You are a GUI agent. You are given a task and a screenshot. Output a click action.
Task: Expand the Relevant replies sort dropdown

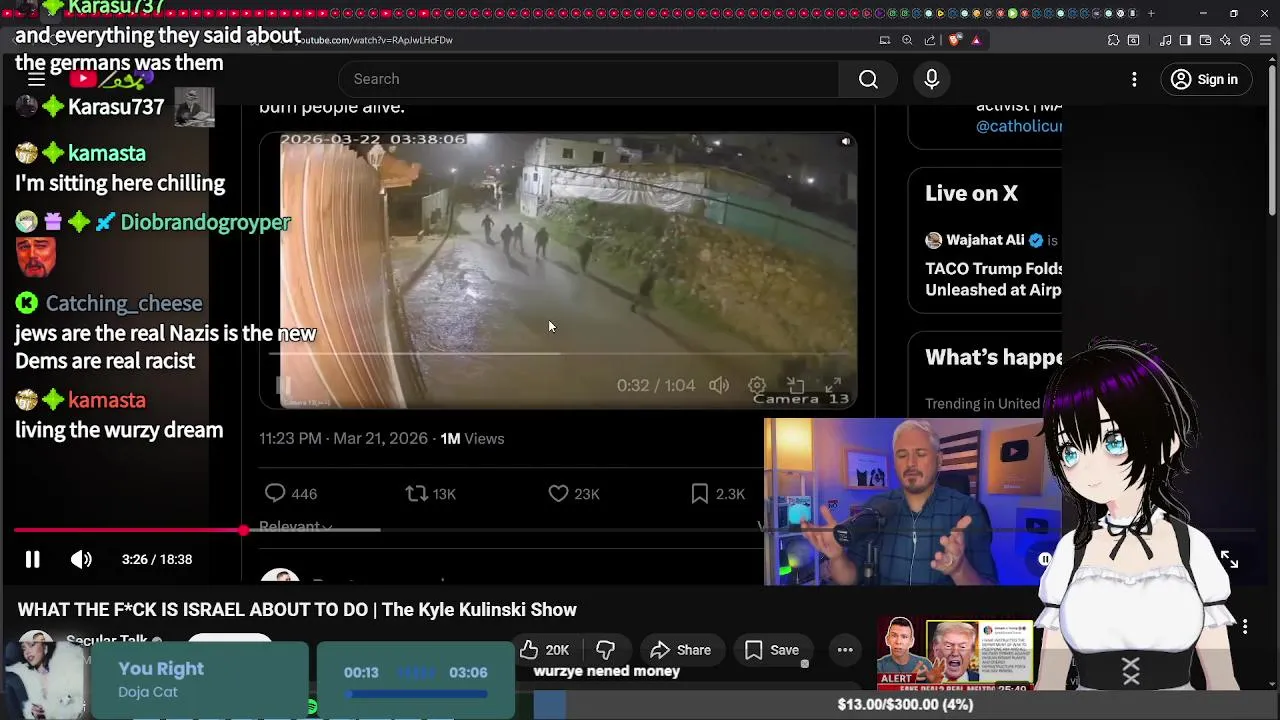[x=296, y=527]
